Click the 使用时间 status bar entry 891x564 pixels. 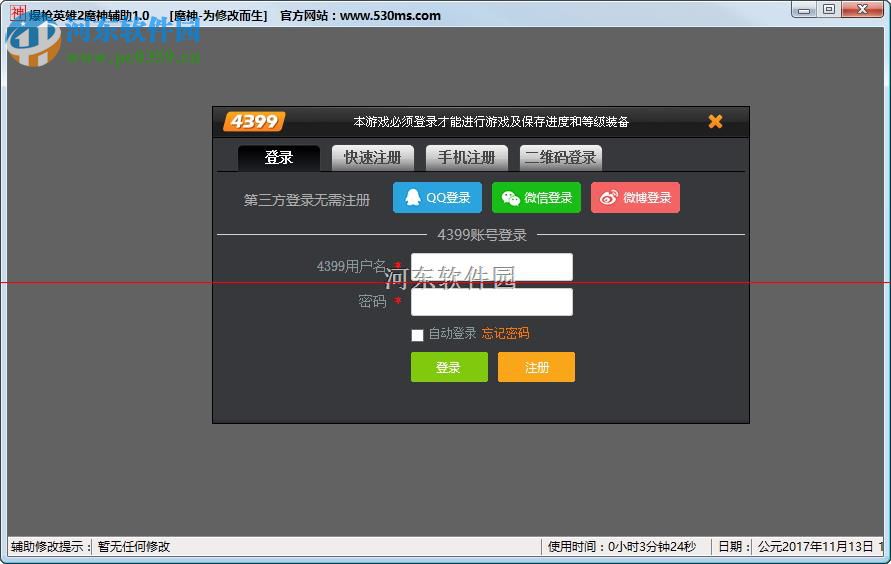point(622,546)
